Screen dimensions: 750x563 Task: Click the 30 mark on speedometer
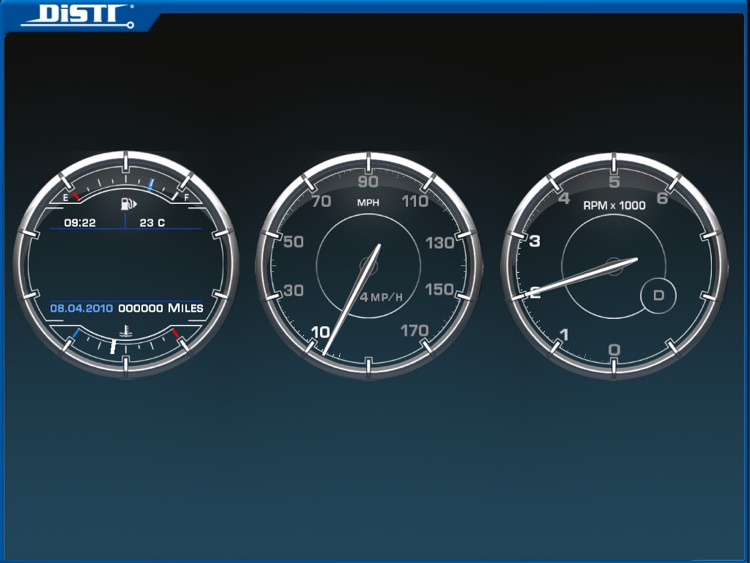coord(293,290)
